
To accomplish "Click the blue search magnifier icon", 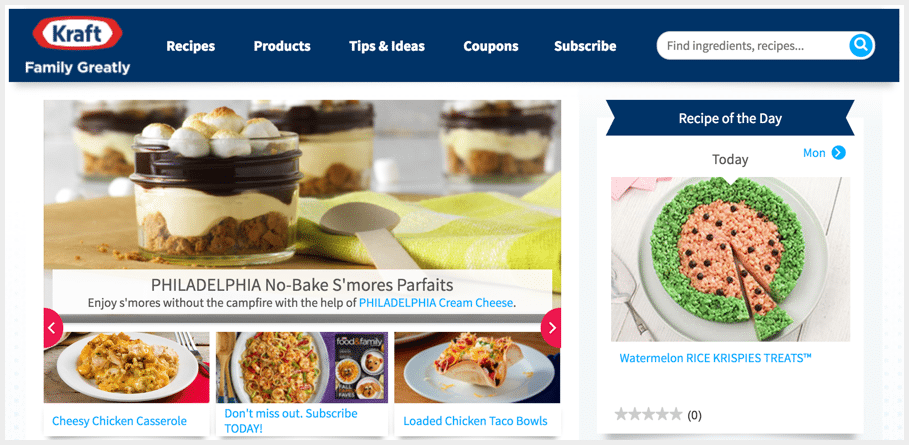I will 861,45.
